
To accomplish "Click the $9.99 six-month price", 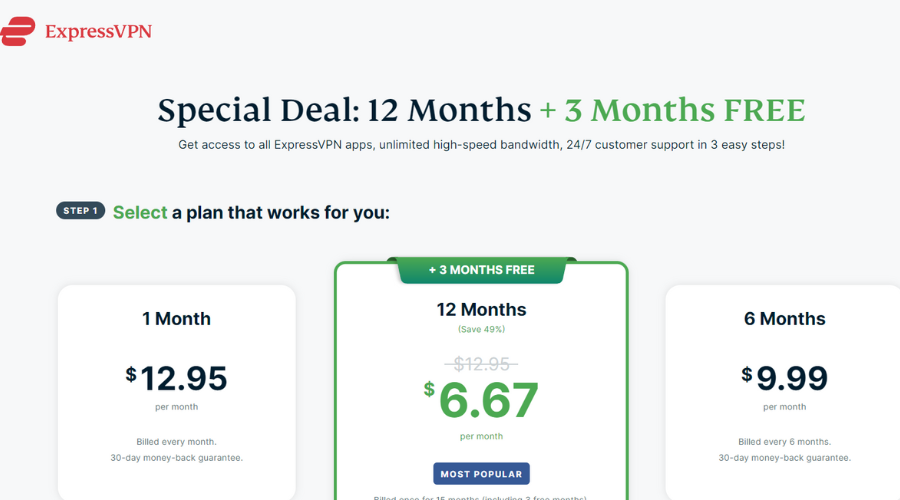I will (784, 378).
